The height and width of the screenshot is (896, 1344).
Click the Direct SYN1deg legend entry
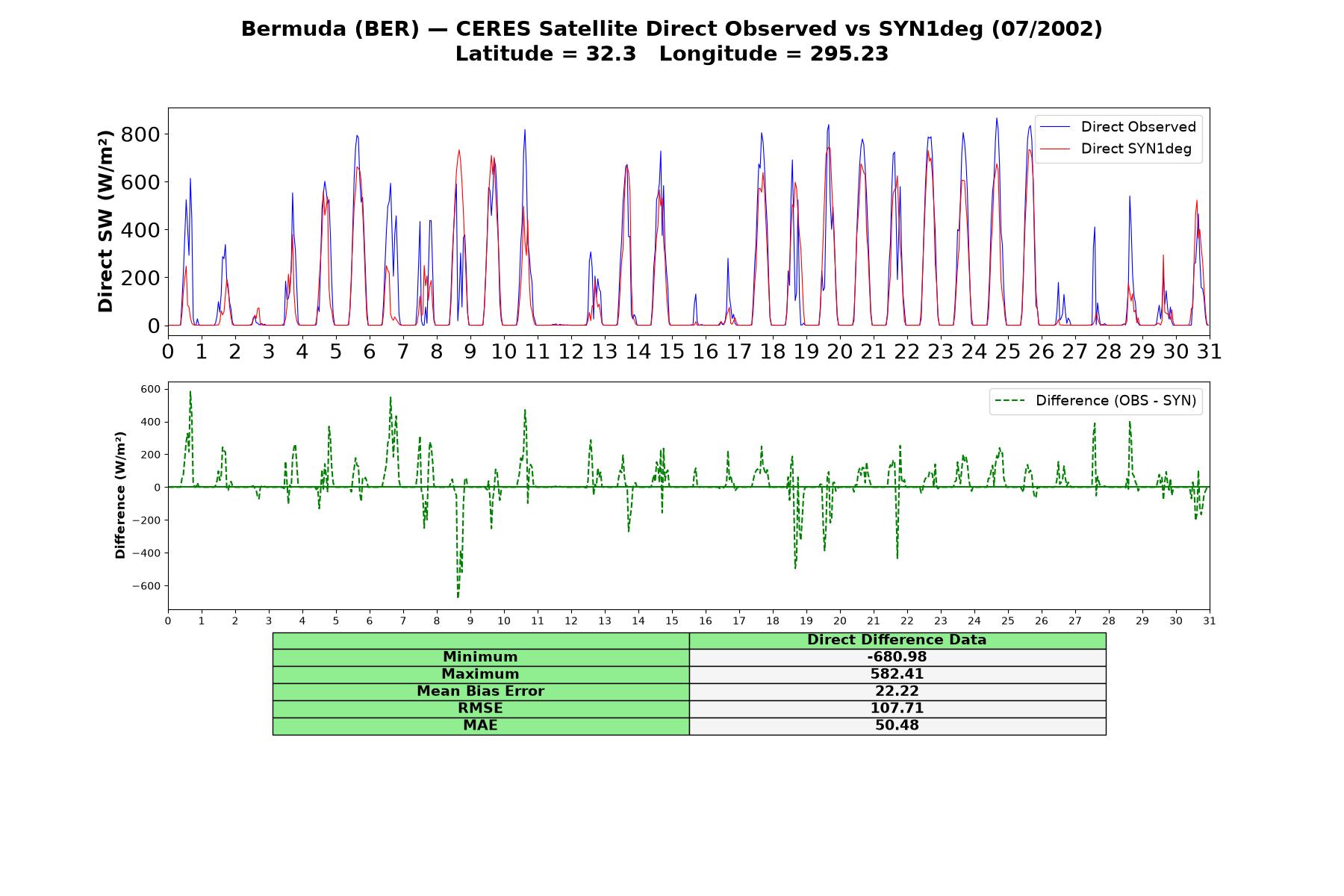[1116, 149]
